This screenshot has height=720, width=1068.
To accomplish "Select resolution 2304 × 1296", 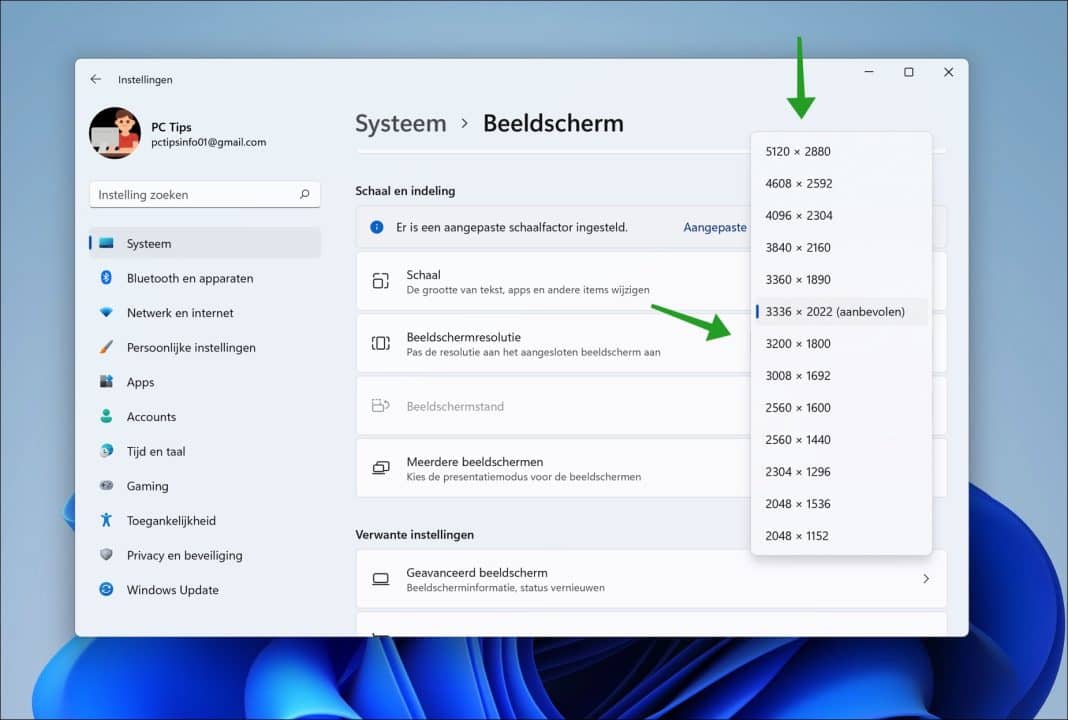I will (x=841, y=471).
